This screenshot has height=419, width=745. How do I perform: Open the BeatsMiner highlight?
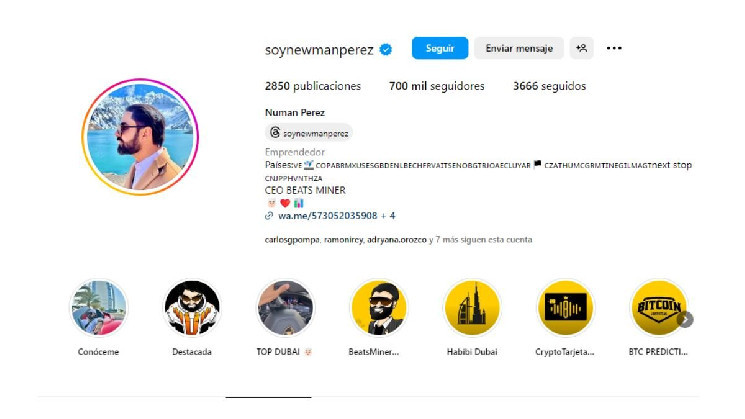click(x=379, y=318)
